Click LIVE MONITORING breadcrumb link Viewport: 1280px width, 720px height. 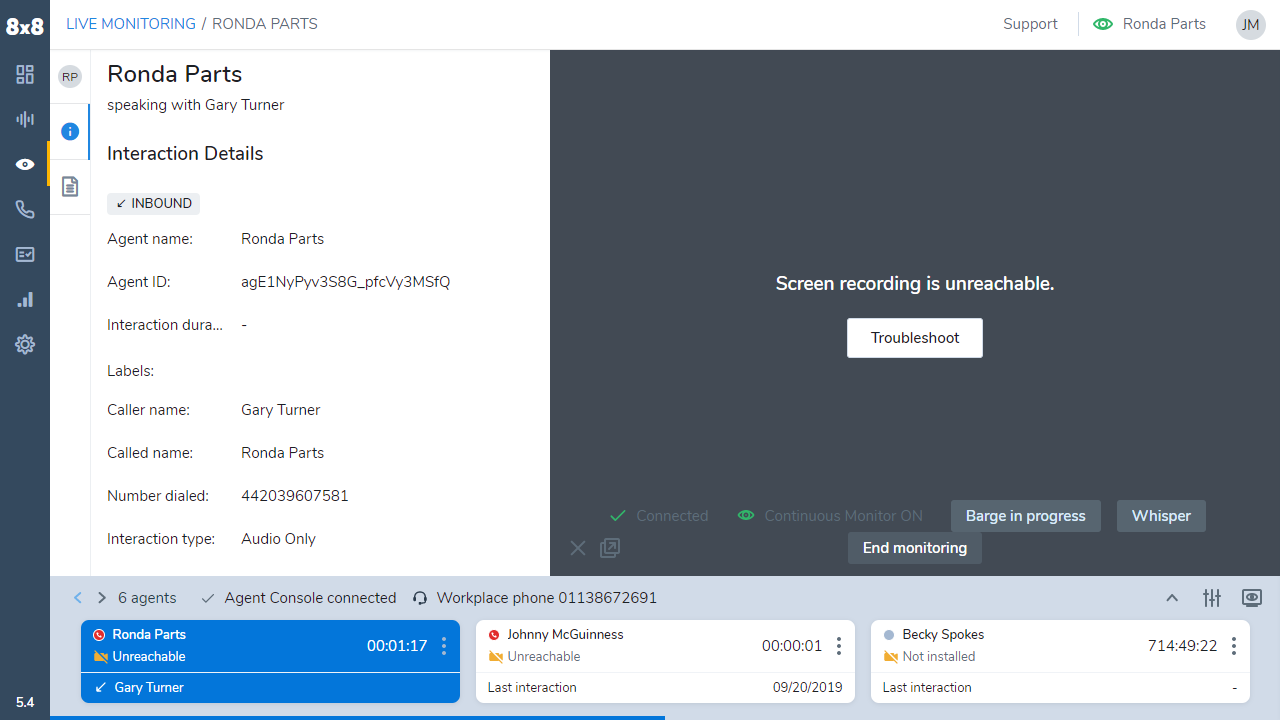click(x=131, y=24)
